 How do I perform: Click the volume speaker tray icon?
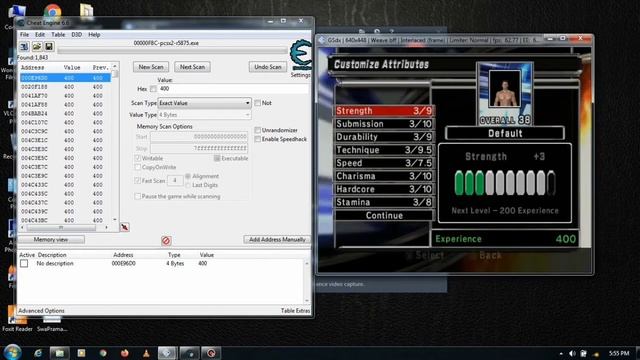[572, 353]
